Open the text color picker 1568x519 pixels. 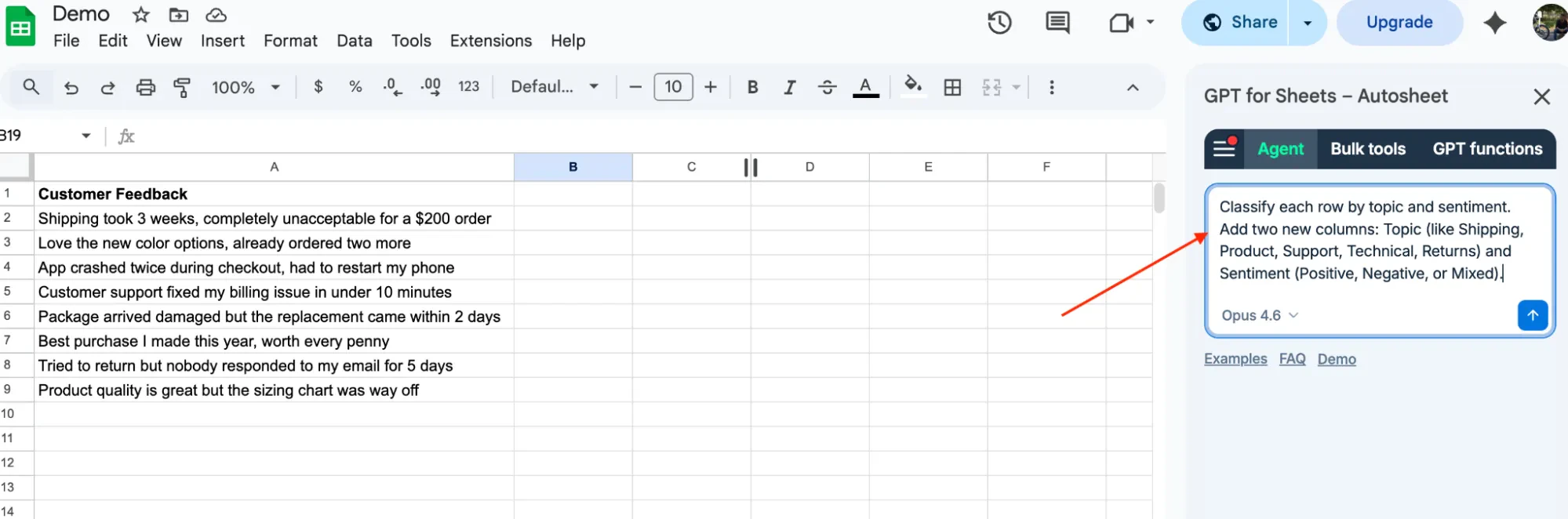(x=865, y=87)
